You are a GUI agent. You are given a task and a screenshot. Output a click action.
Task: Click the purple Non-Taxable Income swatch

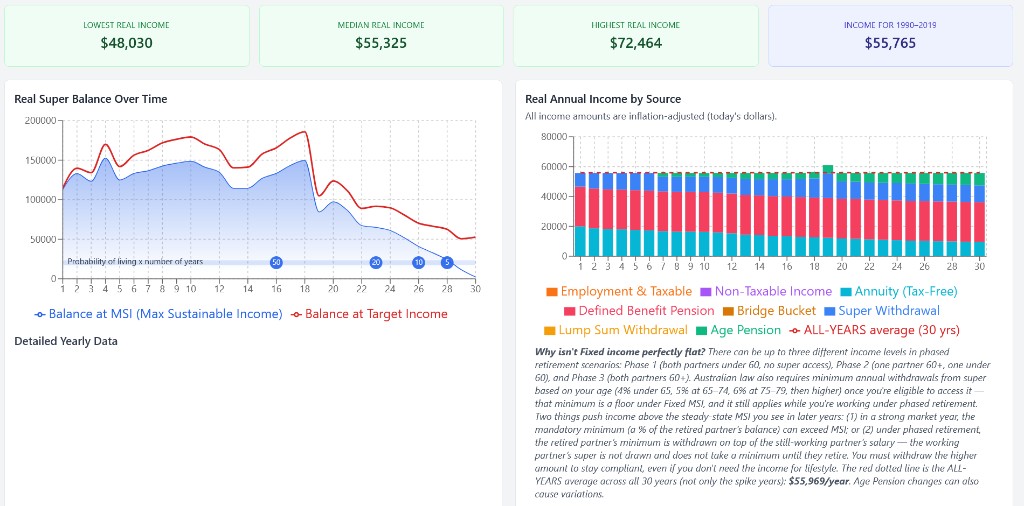[707, 293]
